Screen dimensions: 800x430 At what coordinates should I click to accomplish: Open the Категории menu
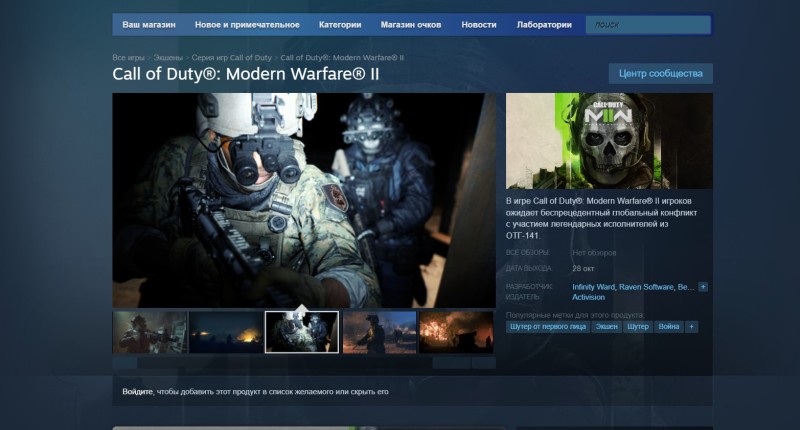[x=340, y=24]
